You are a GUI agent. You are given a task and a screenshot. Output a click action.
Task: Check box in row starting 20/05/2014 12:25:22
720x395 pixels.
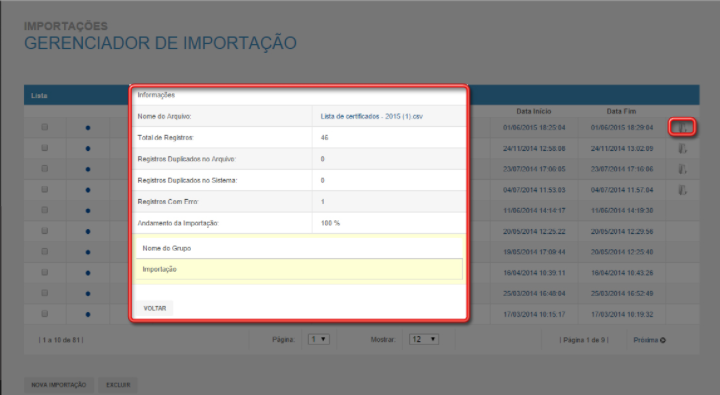pyautogui.click(x=45, y=231)
